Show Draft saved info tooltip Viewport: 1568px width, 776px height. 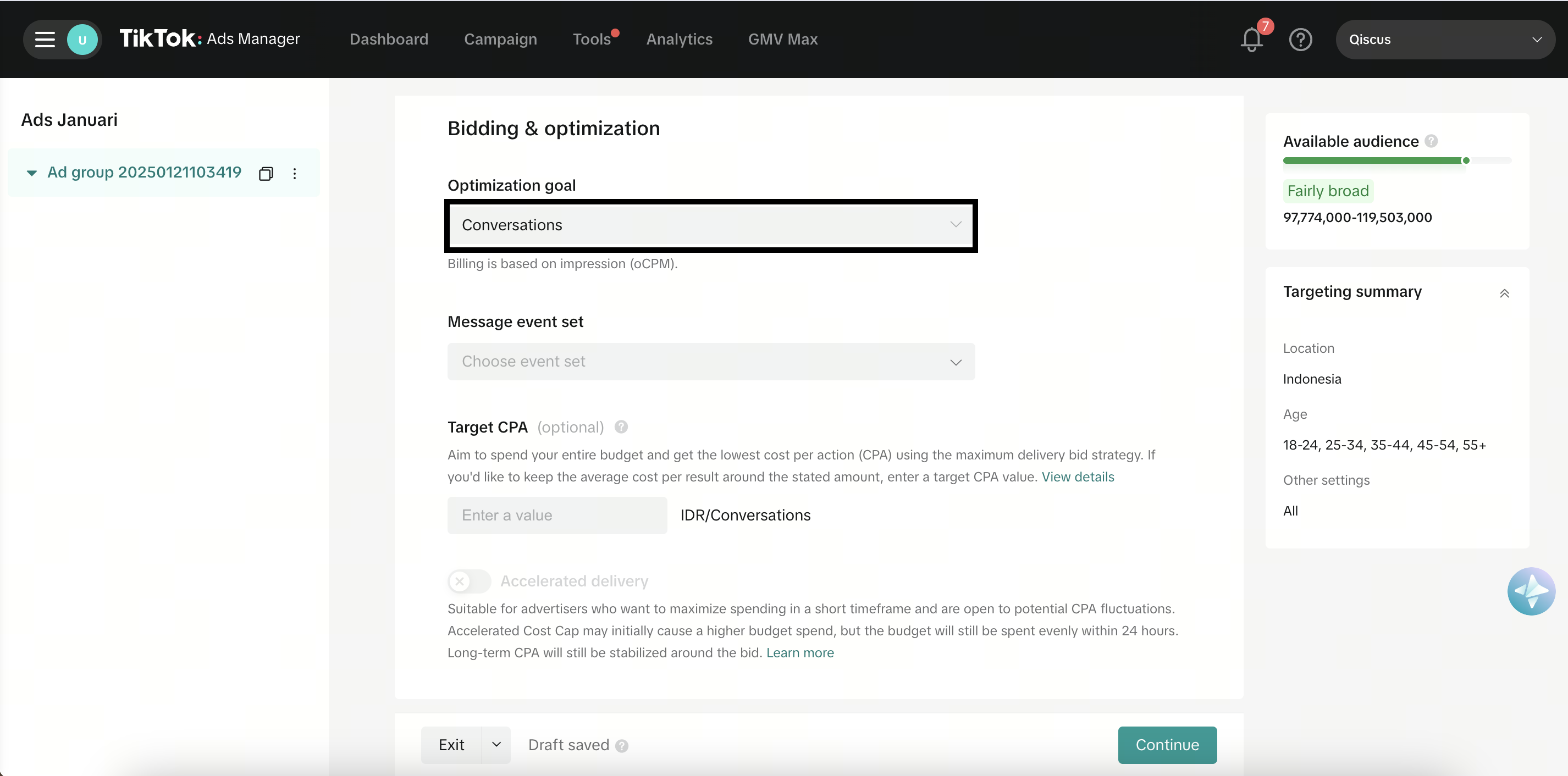point(621,746)
